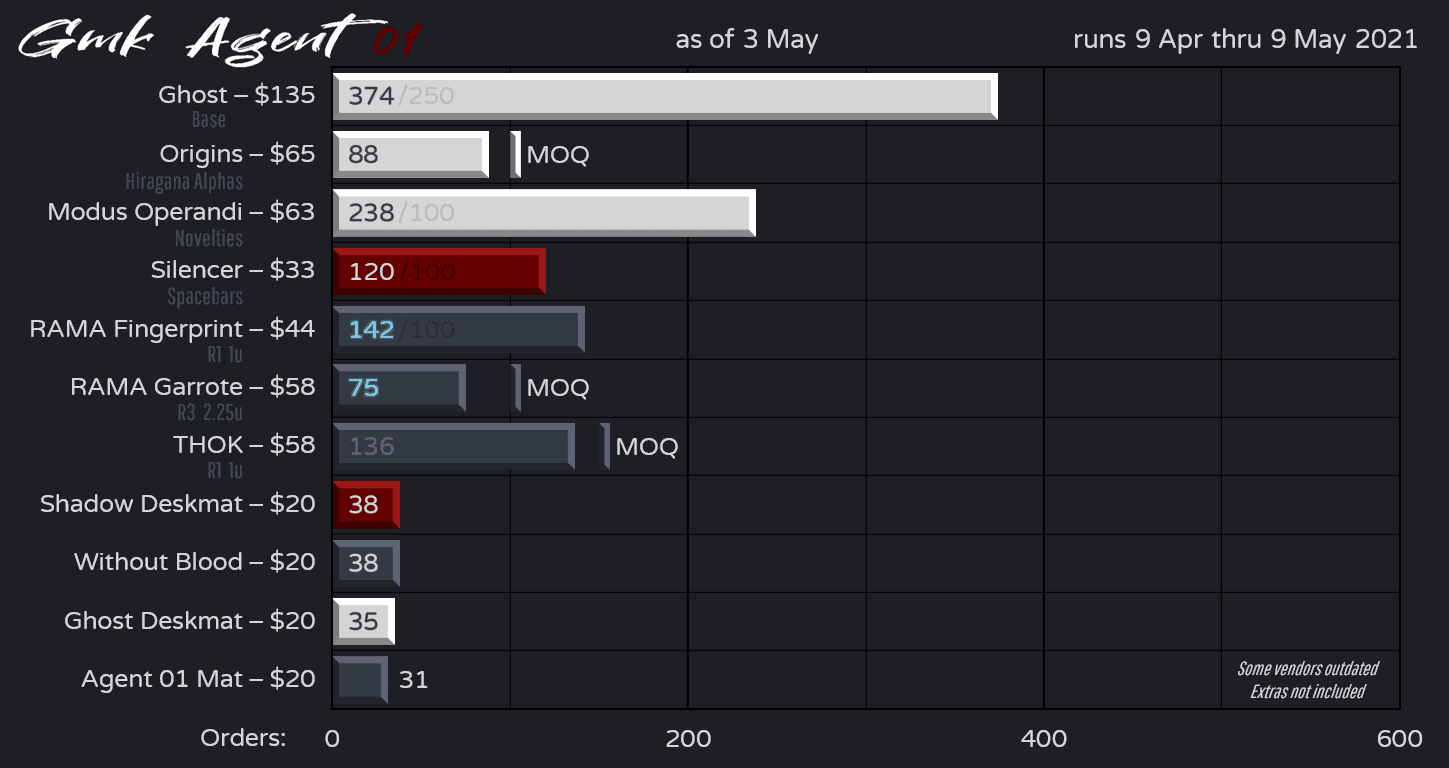Click the "Some vendors outdated" note
Screen dimensions: 1449x768
pyautogui.click(x=1307, y=669)
